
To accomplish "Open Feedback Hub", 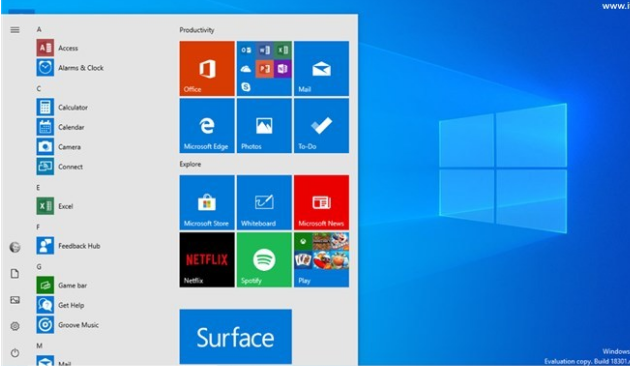I will tap(68, 245).
